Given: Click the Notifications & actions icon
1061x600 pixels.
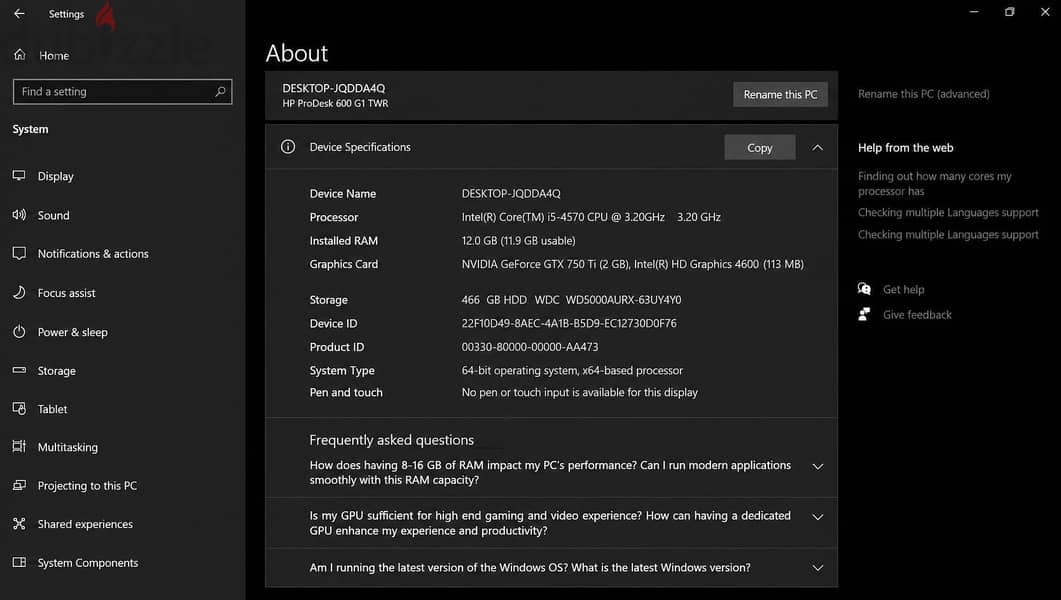Looking at the screenshot, I should point(19,253).
